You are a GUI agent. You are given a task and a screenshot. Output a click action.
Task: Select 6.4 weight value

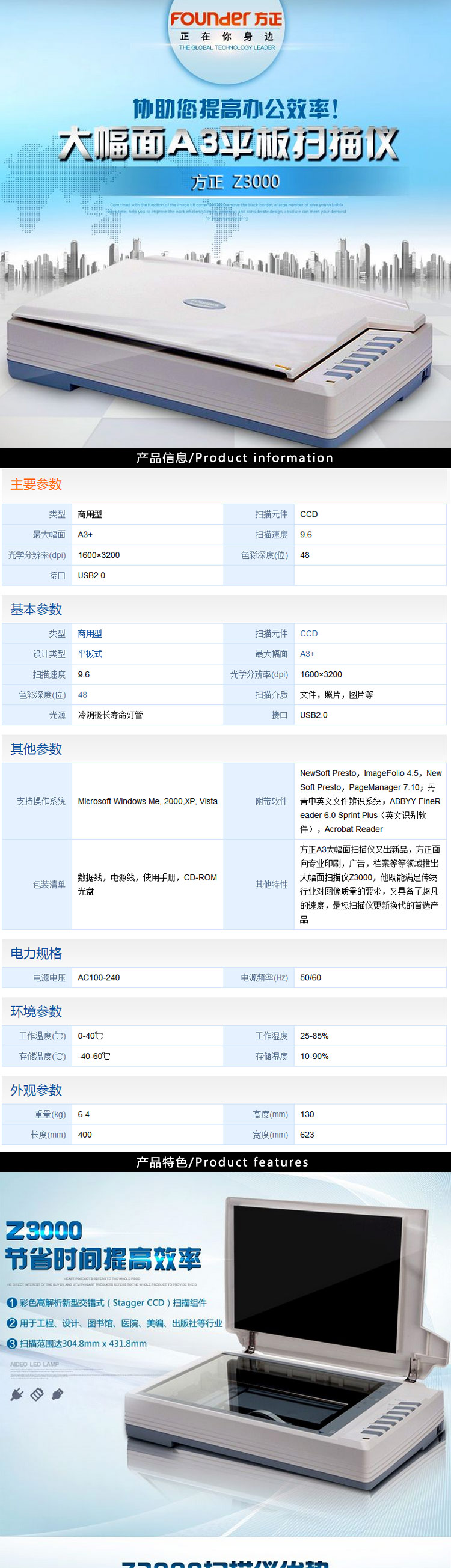pos(84,1114)
